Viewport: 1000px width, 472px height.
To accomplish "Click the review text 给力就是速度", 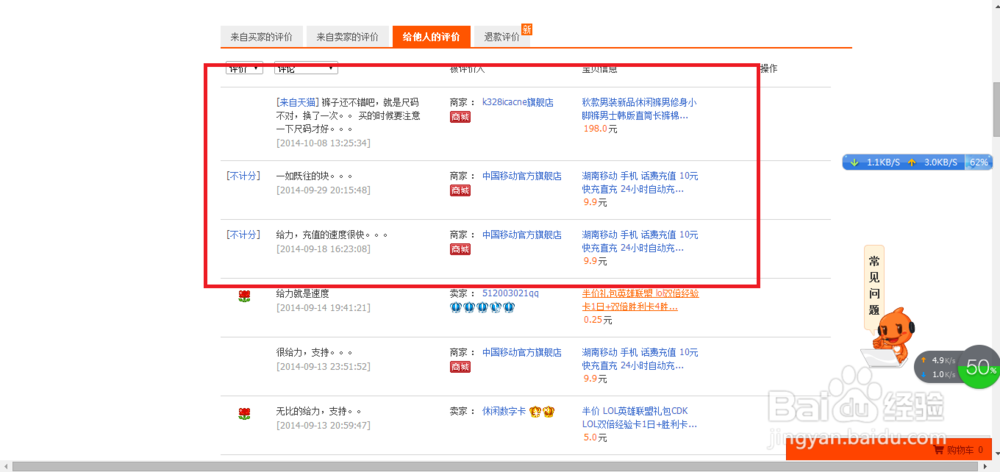I will [x=302, y=293].
